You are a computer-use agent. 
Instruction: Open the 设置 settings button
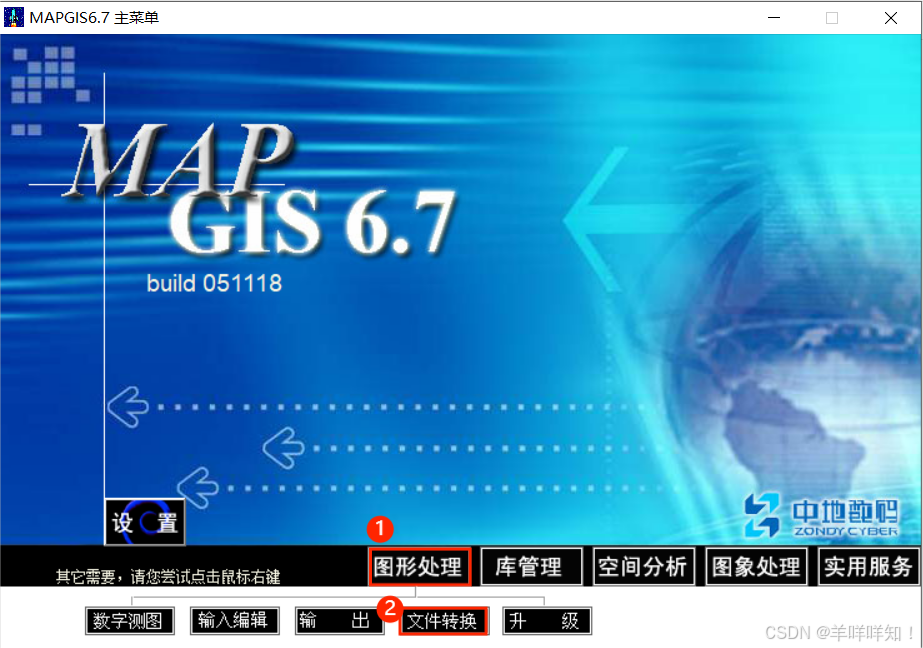pyautogui.click(x=145, y=522)
